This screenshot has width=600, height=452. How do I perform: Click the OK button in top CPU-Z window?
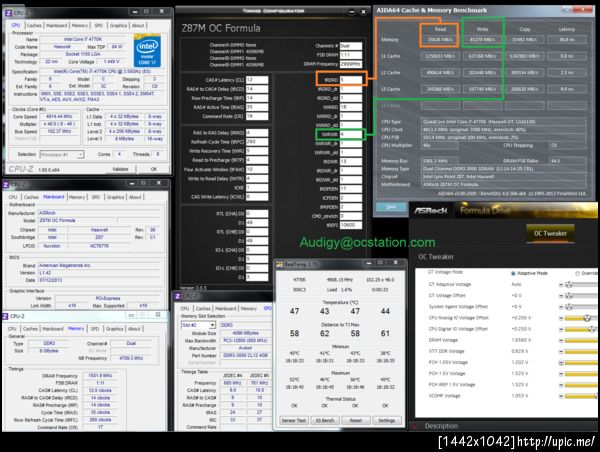(154, 169)
